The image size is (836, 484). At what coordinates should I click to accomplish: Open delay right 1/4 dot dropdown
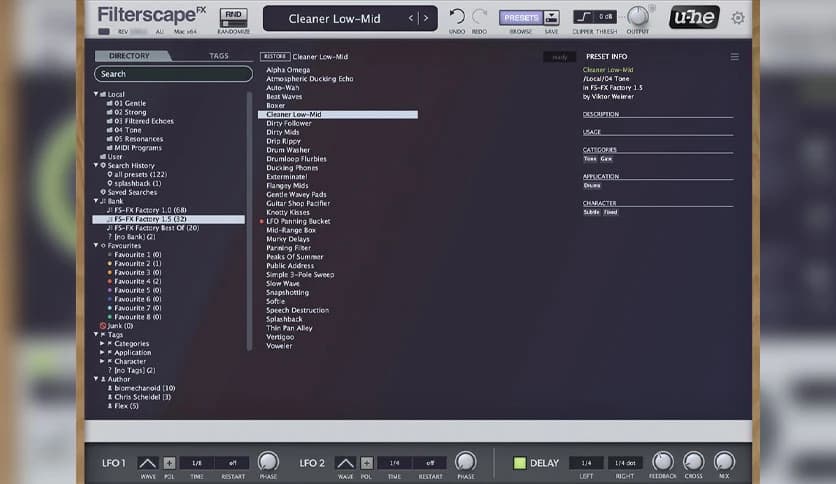click(x=625, y=463)
